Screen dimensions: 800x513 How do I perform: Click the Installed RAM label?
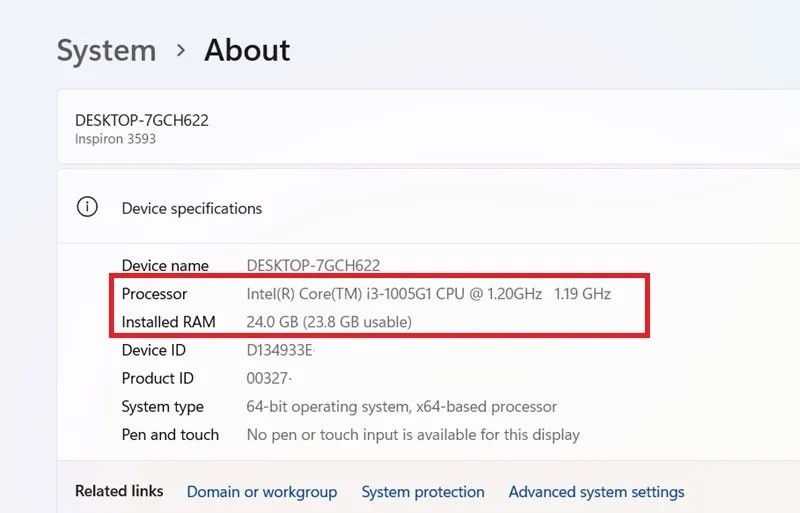(168, 321)
